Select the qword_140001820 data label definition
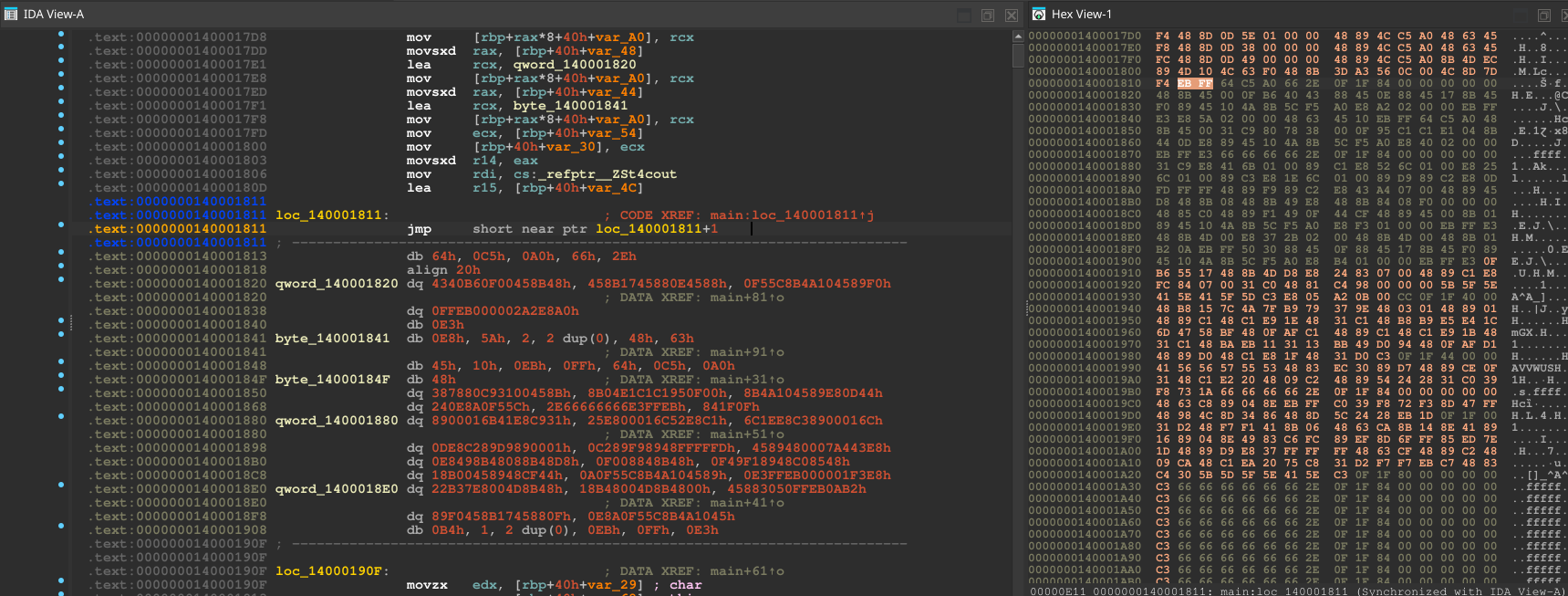Image resolution: width=1568 pixels, height=596 pixels. point(337,284)
